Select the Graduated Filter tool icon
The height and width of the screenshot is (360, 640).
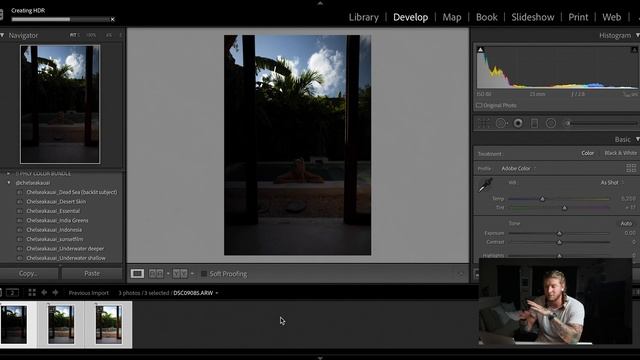(x=534, y=123)
